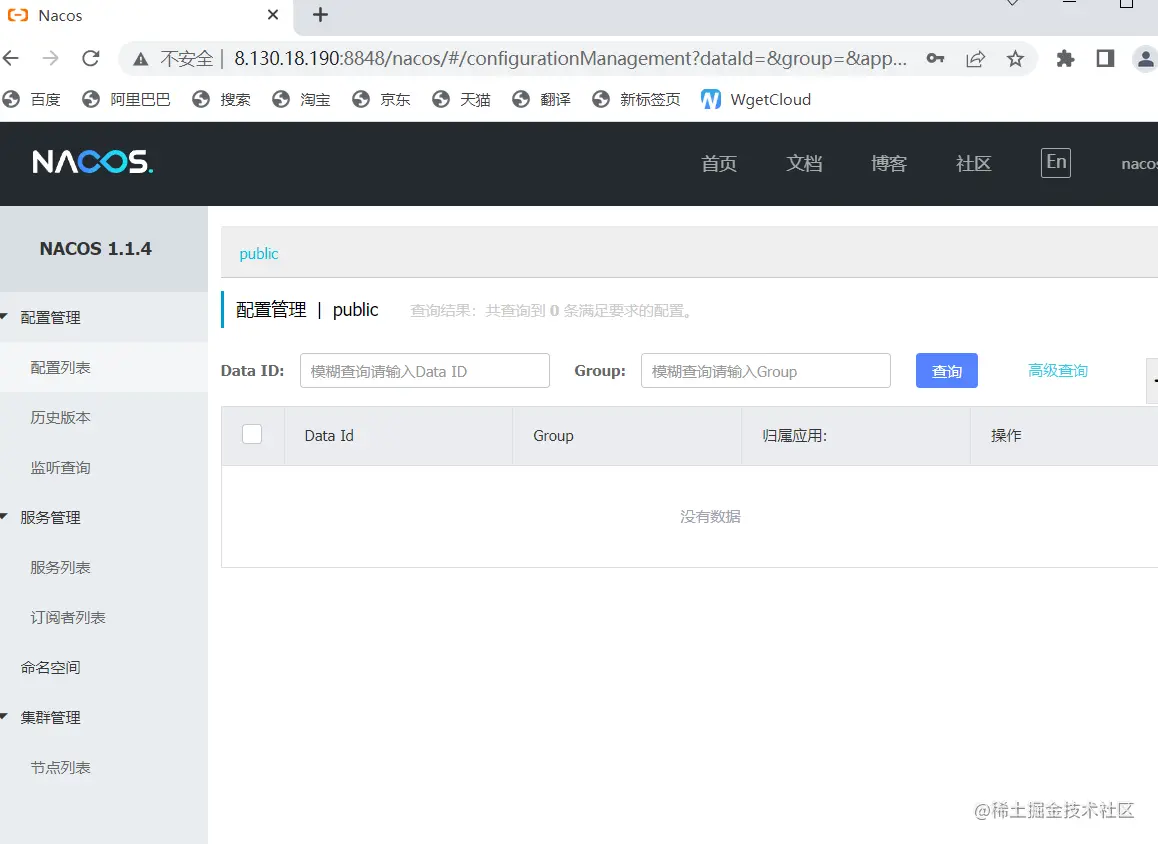Open 社区 in Nacos header
Viewport: 1158px width, 844px height.
(x=973, y=163)
